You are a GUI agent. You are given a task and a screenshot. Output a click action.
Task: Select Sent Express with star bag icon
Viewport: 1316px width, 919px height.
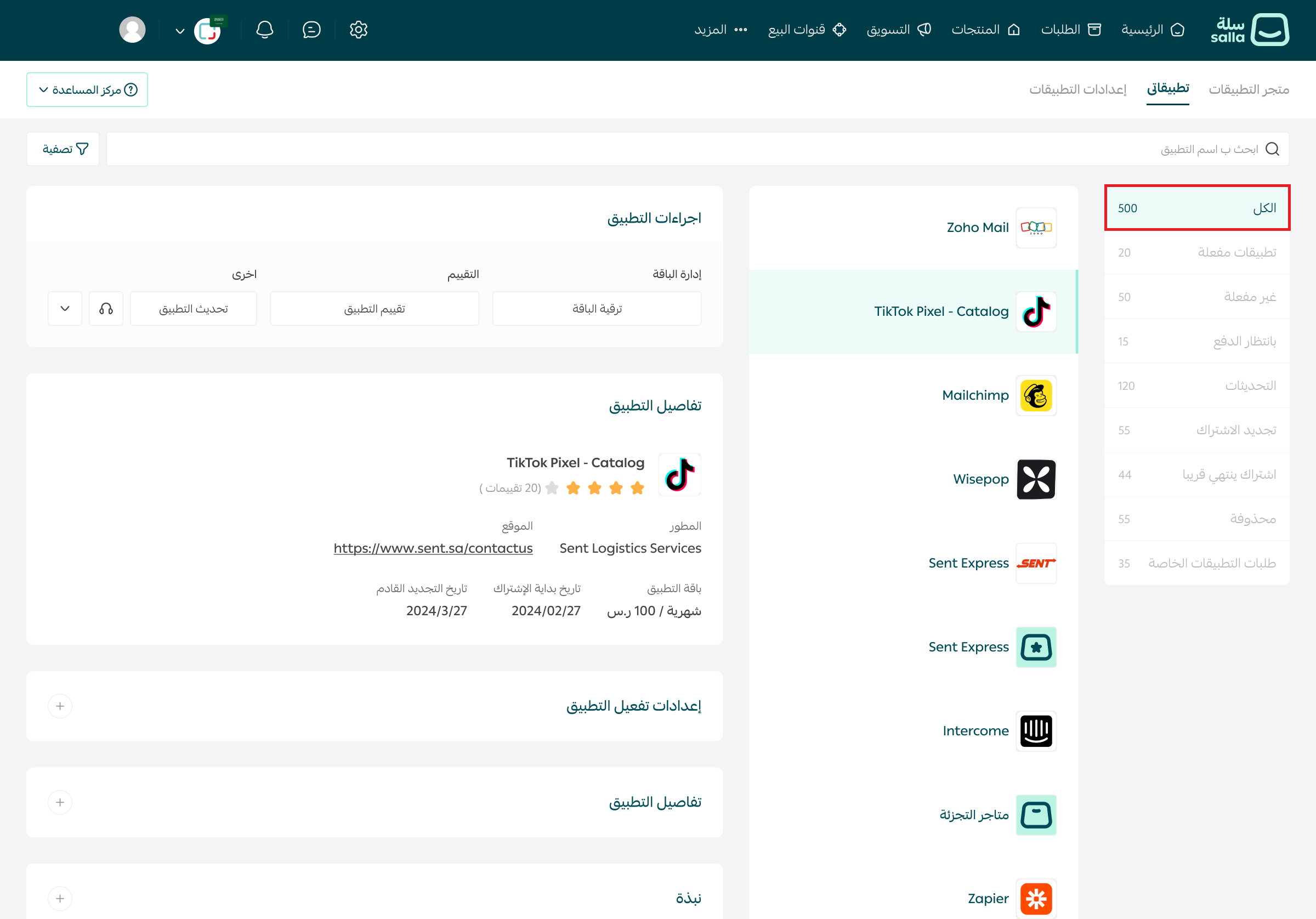click(1036, 647)
